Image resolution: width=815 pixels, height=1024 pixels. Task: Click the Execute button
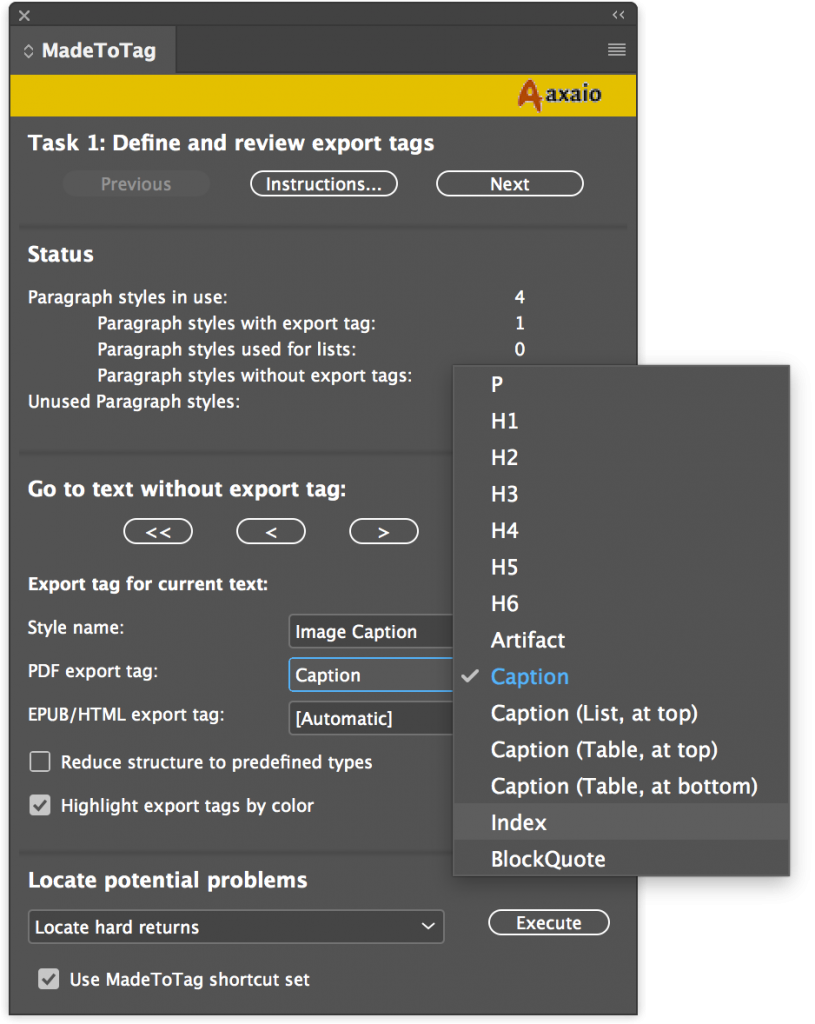549,923
